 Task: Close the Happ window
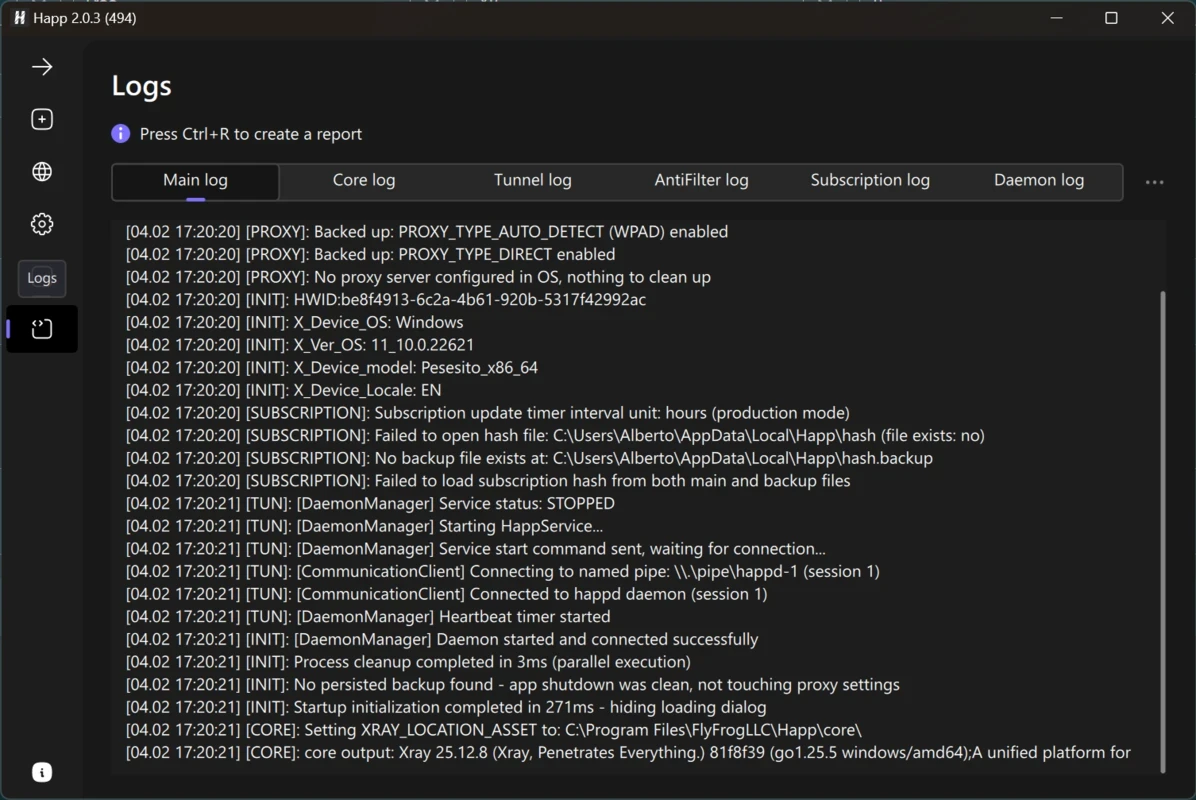tap(1167, 18)
